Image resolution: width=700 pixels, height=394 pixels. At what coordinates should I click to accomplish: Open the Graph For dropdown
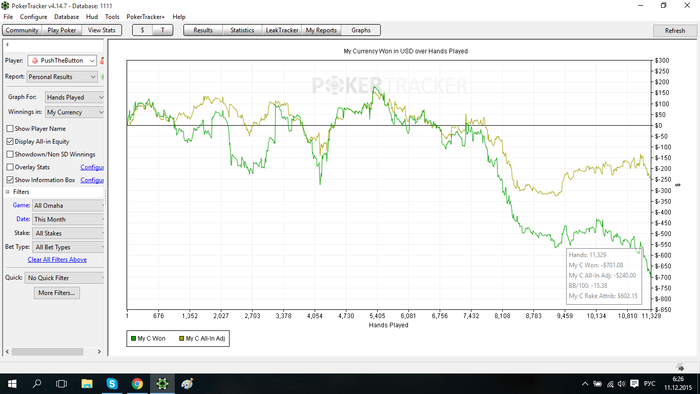click(x=75, y=97)
